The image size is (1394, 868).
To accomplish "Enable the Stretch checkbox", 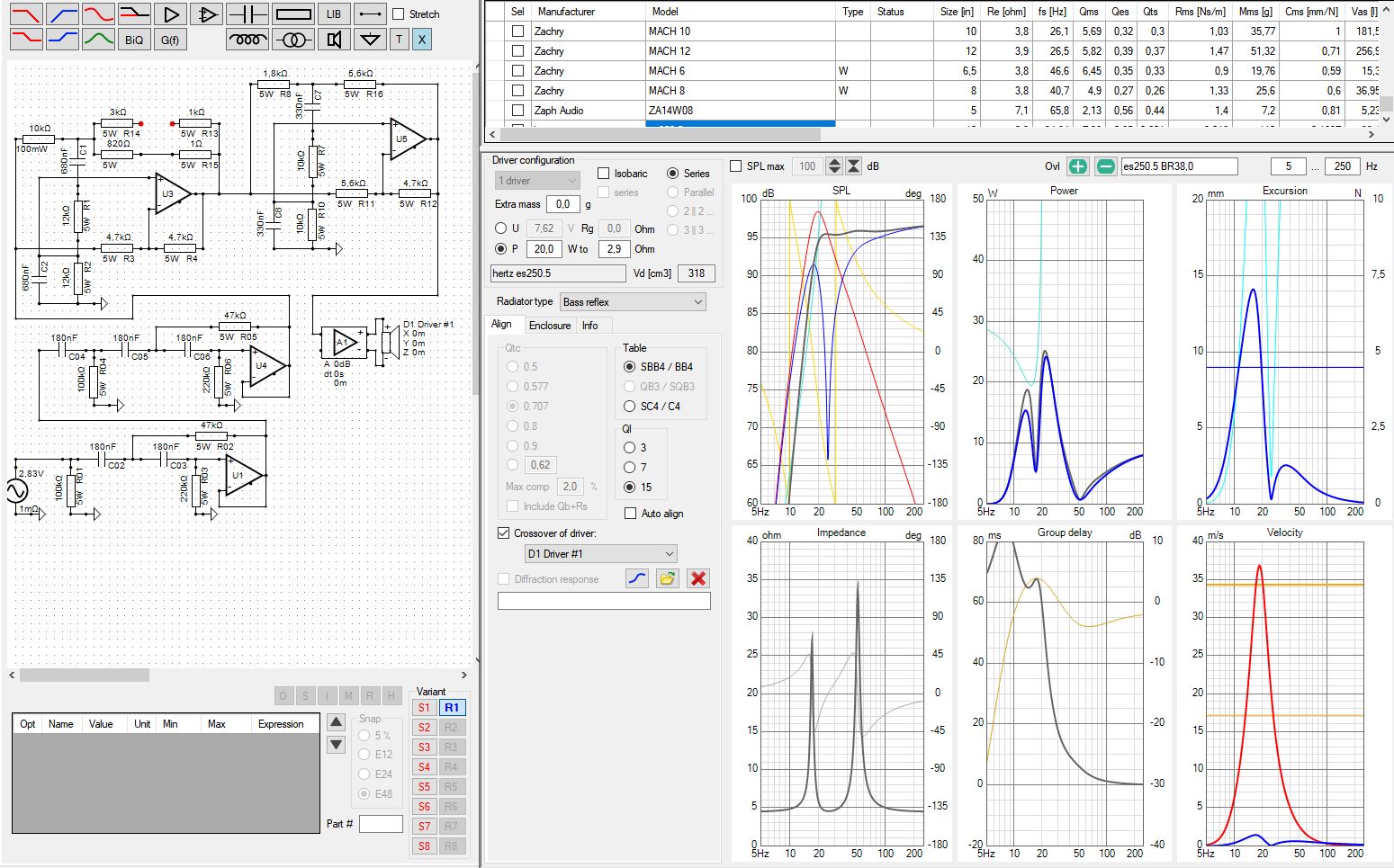I will [x=399, y=14].
